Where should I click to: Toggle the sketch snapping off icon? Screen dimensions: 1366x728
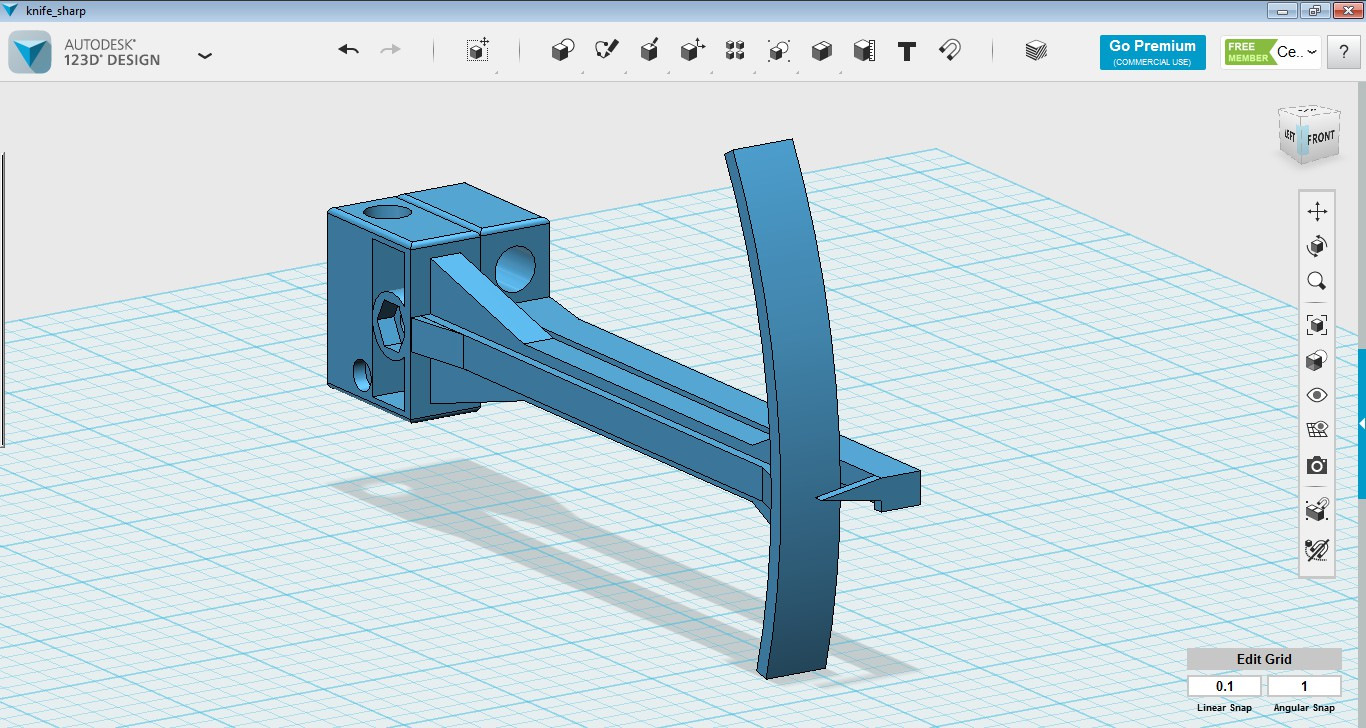coord(1317,549)
